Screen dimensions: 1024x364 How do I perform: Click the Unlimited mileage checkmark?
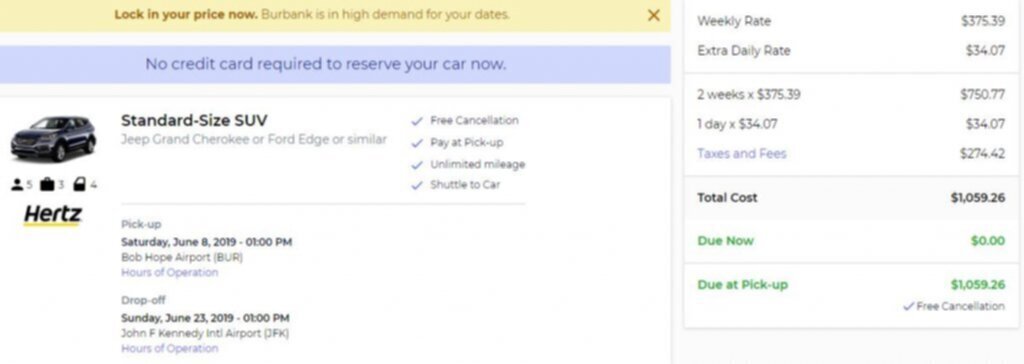click(417, 165)
